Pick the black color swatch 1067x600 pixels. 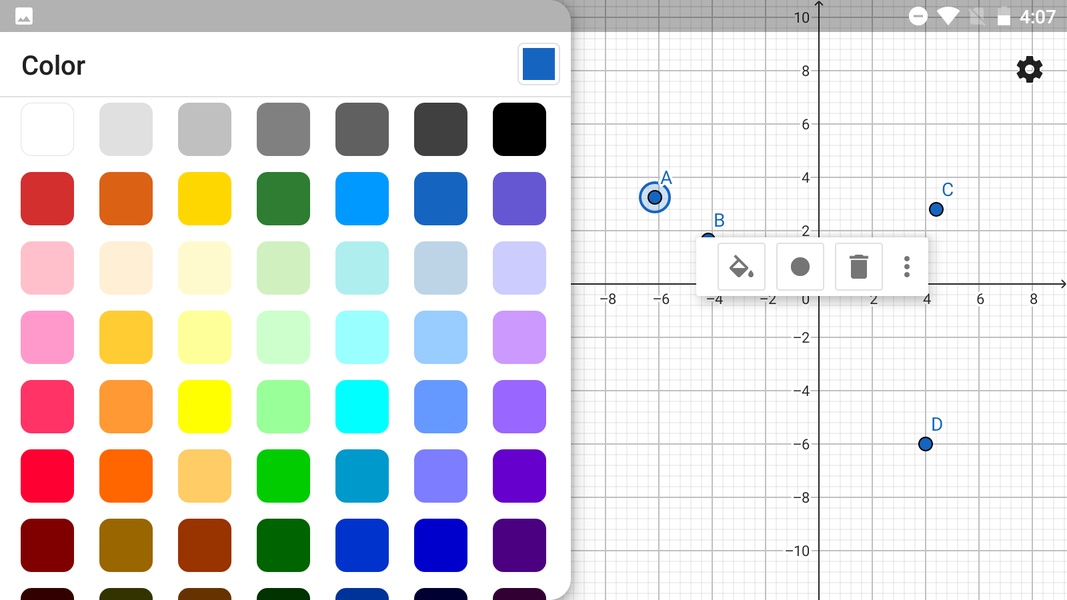pos(519,129)
